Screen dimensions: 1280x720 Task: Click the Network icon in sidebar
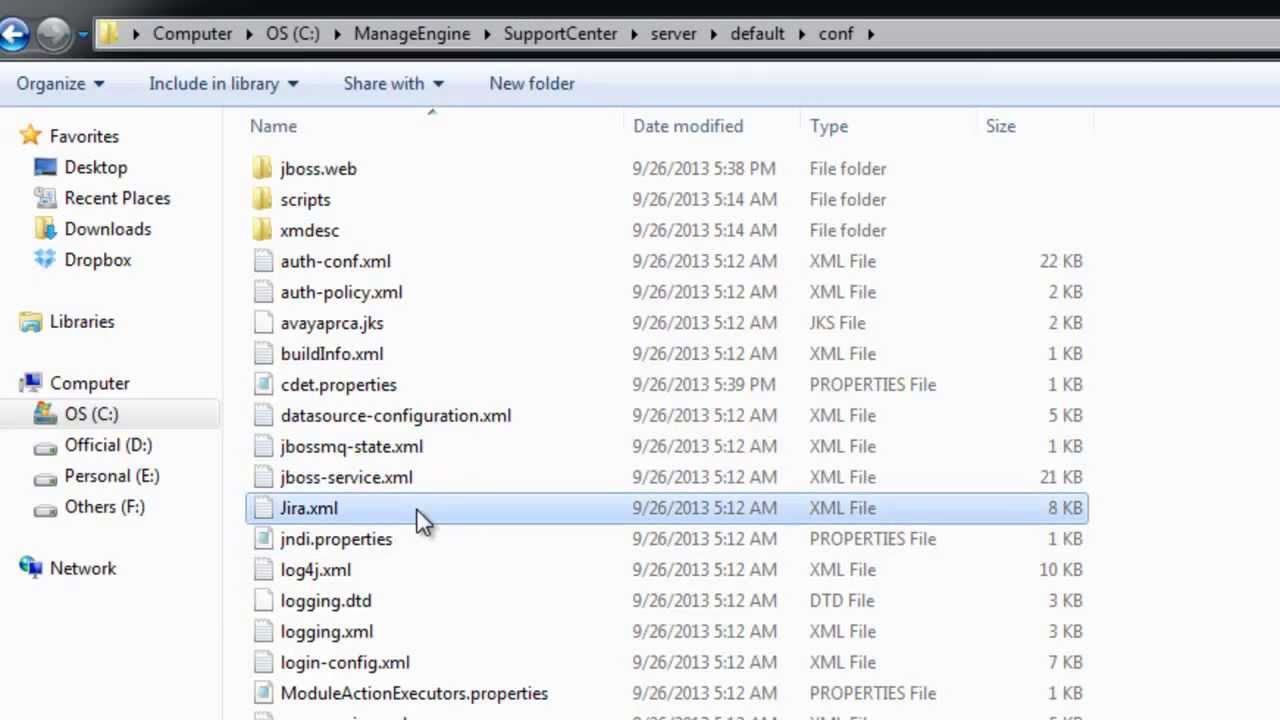[x=31, y=568]
